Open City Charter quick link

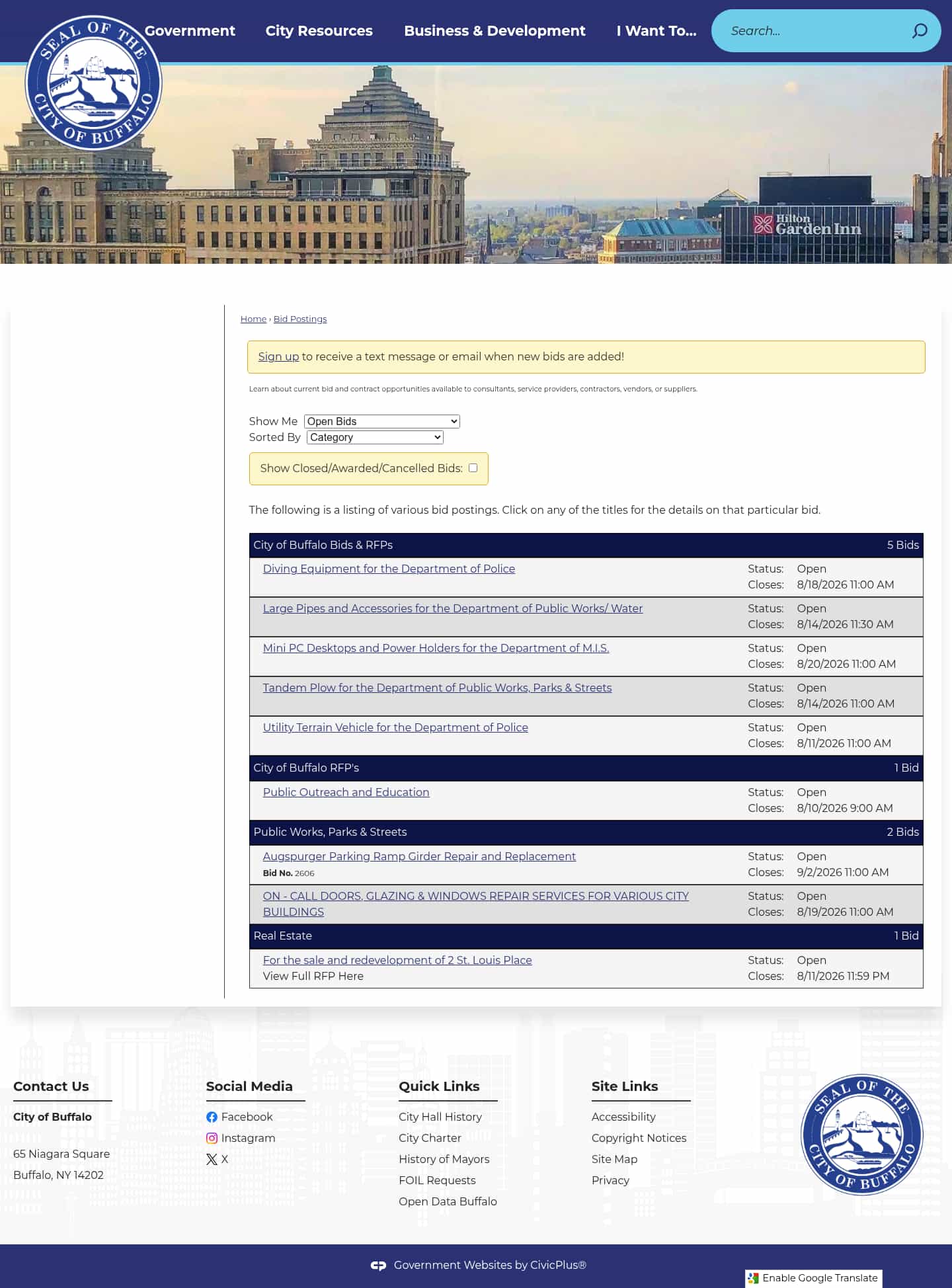430,1138
